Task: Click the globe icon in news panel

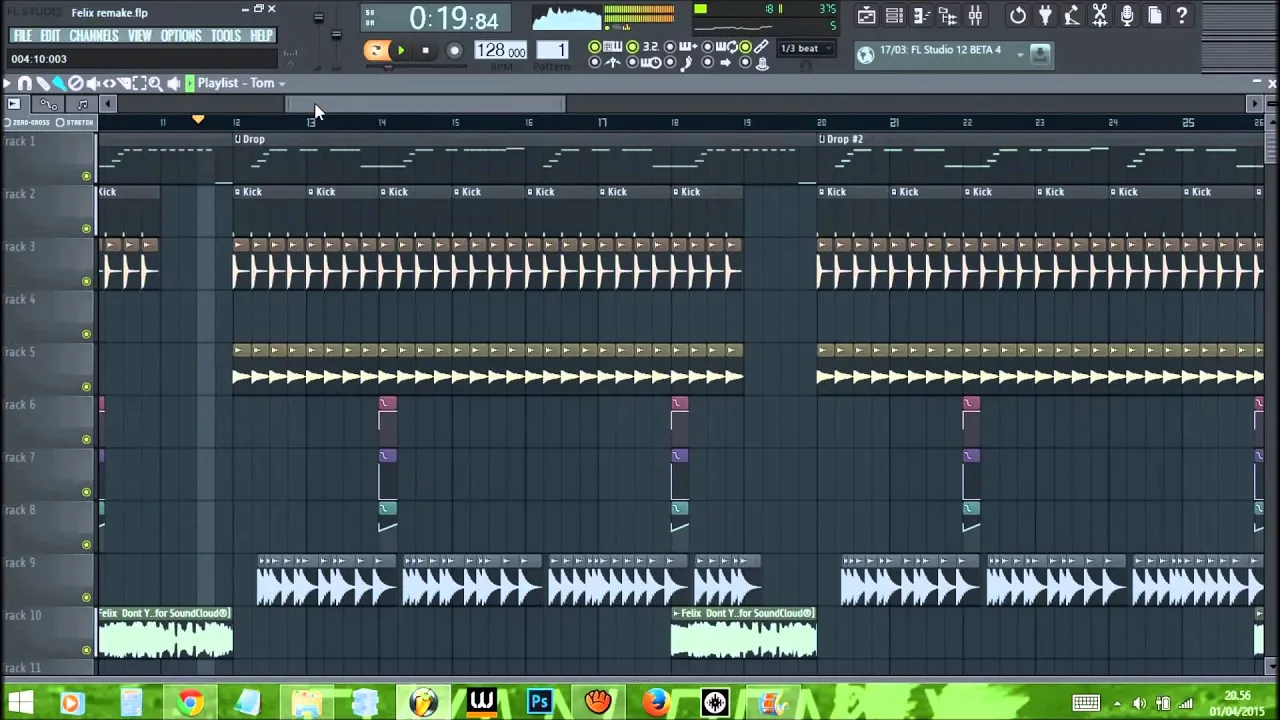Action: click(x=865, y=55)
